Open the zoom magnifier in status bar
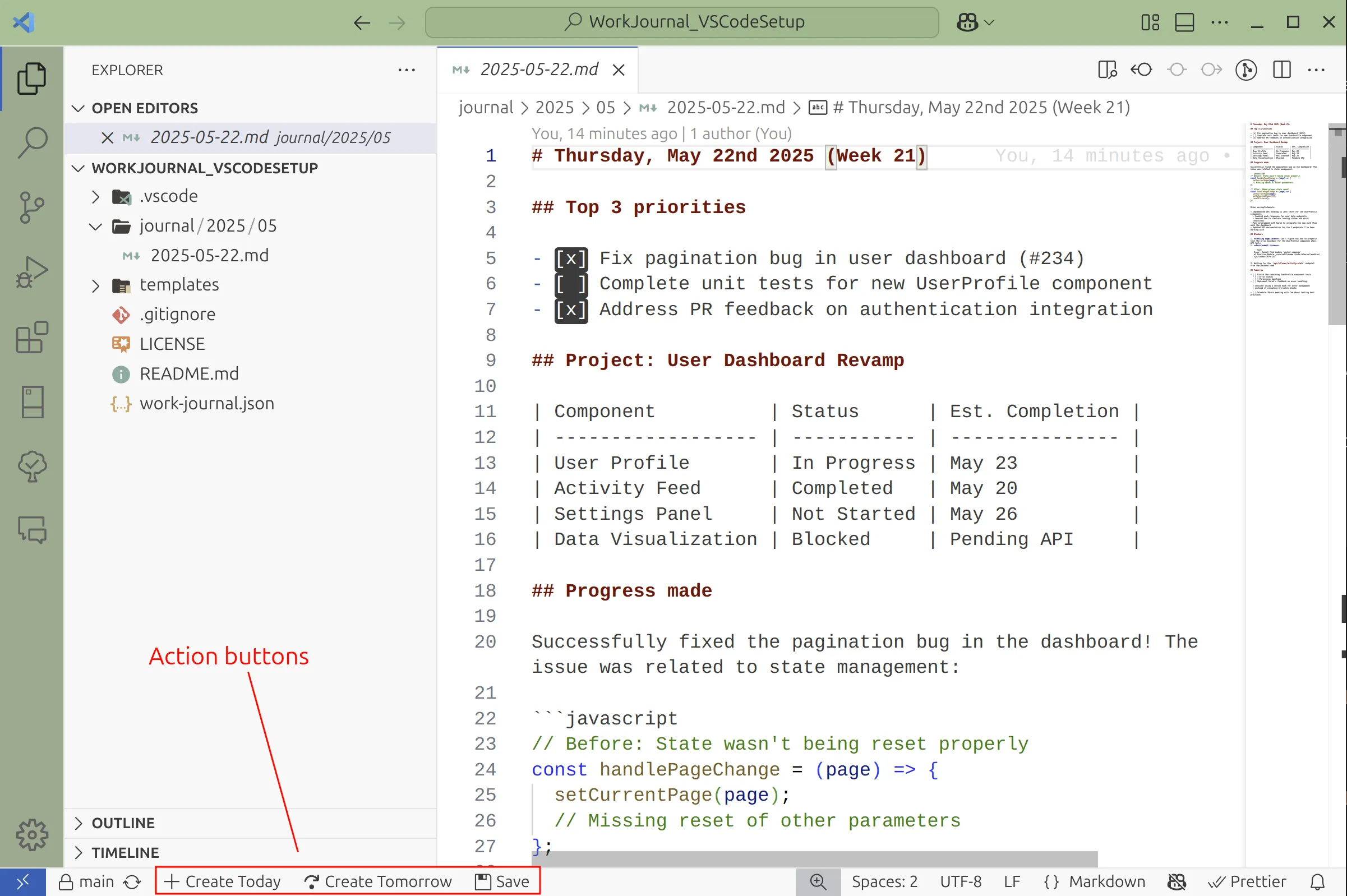The image size is (1347, 896). 818,882
